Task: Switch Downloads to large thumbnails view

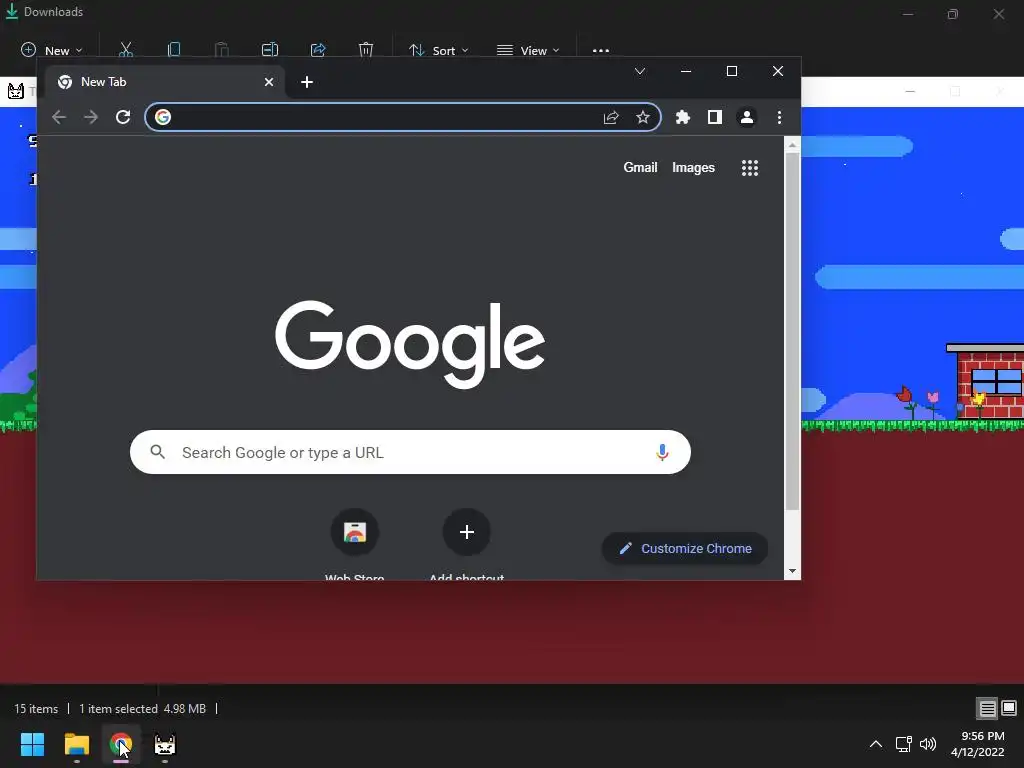Action: tap(1009, 708)
